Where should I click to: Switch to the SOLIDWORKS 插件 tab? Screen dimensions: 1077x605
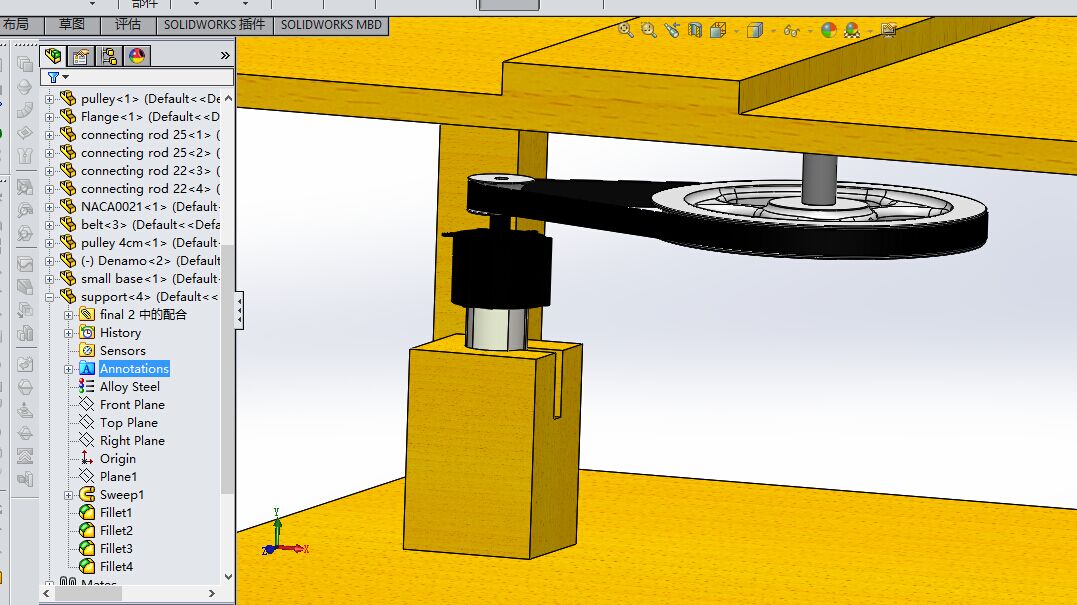point(214,25)
